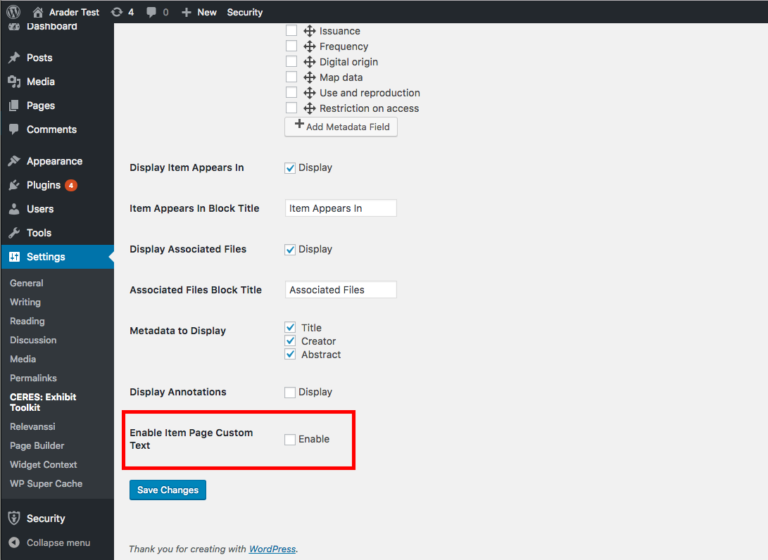Uncheck the Abstract metadata checkbox

coord(290,354)
